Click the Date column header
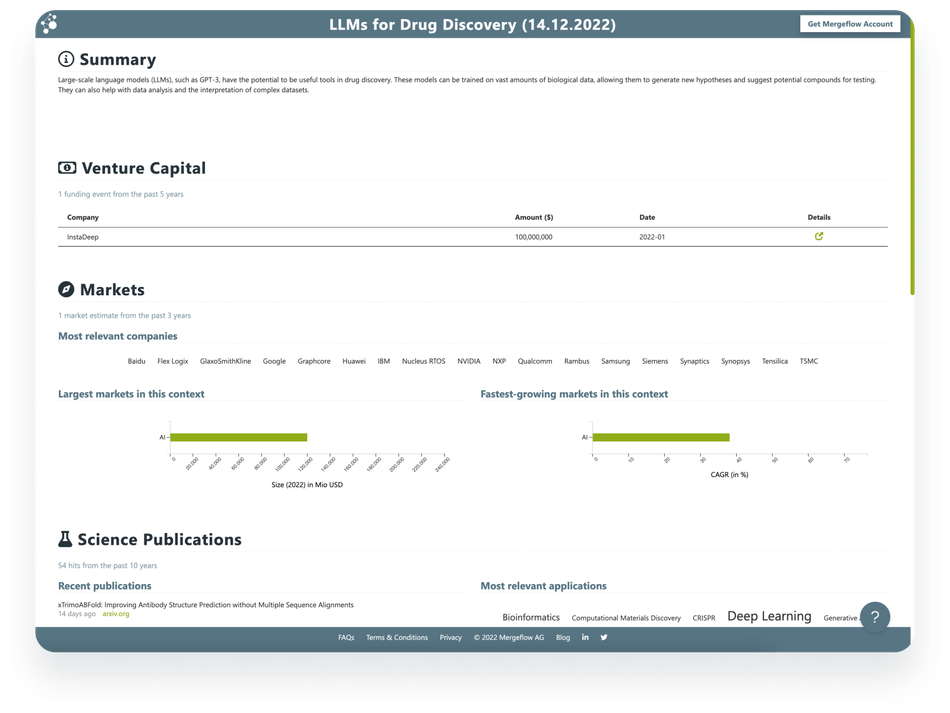 pos(647,217)
